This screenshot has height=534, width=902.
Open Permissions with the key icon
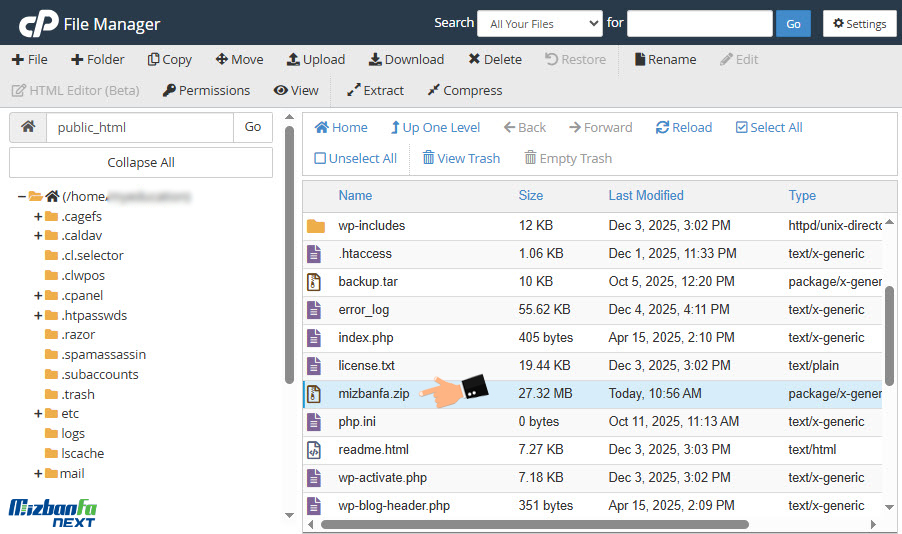click(x=170, y=91)
